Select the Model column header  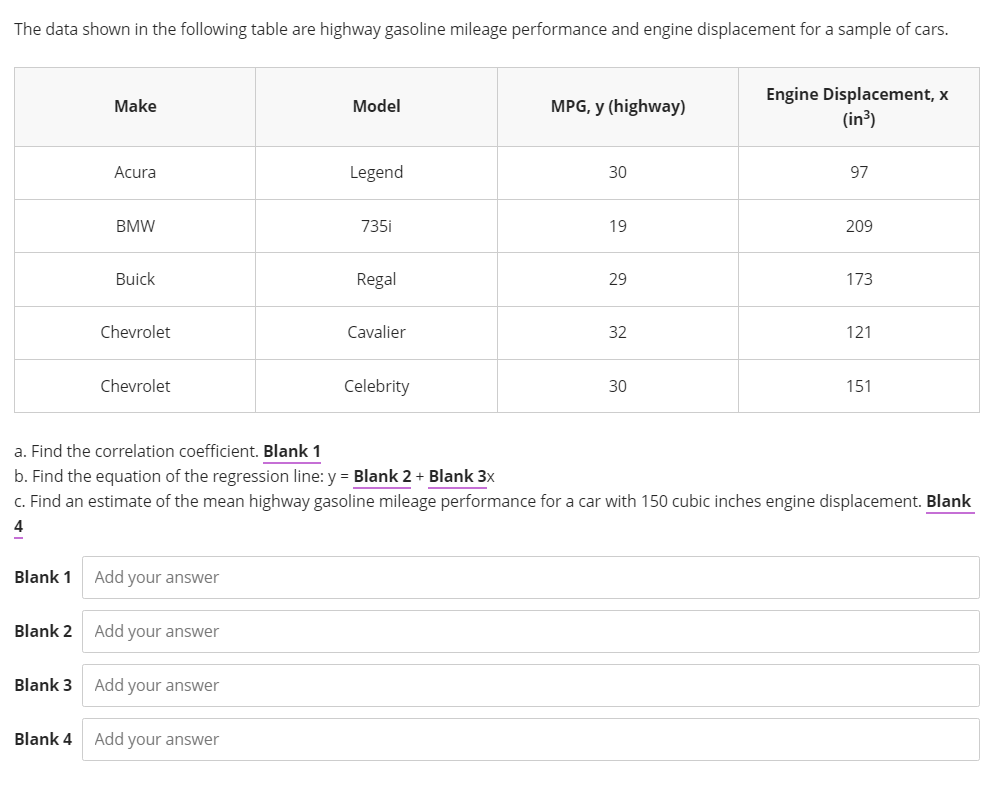[x=376, y=106]
